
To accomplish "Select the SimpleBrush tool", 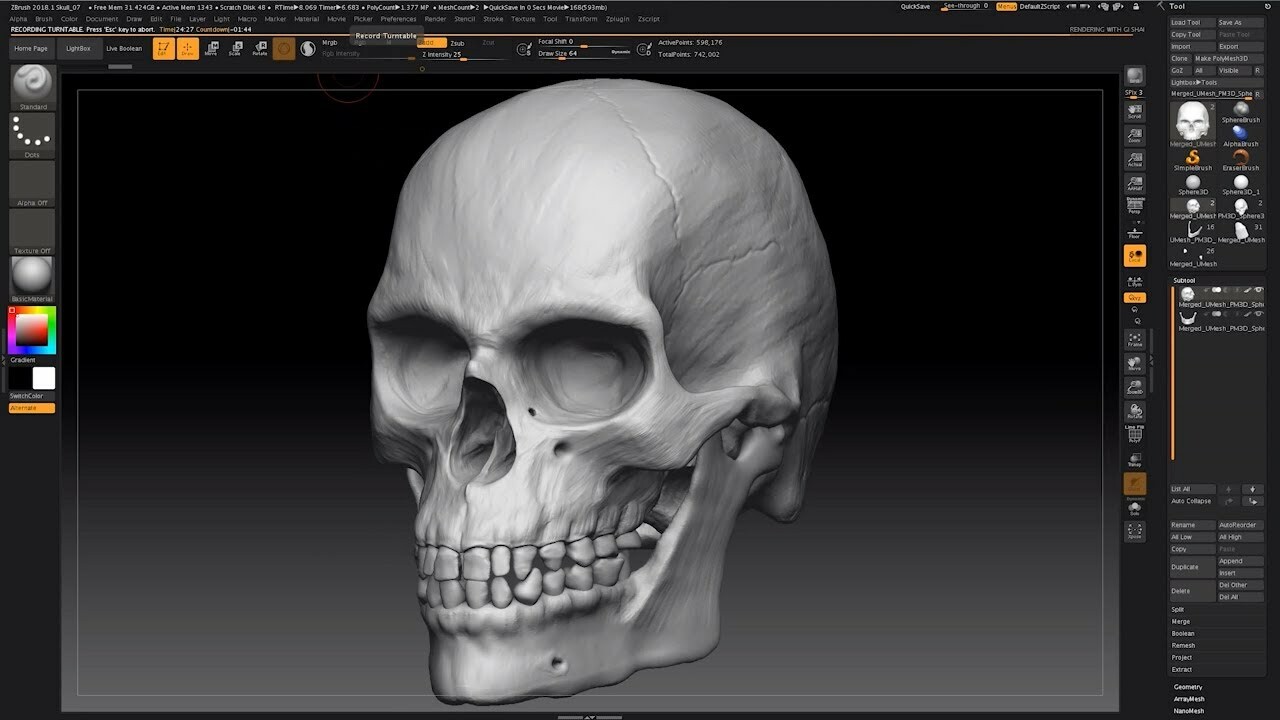I will 1193,158.
